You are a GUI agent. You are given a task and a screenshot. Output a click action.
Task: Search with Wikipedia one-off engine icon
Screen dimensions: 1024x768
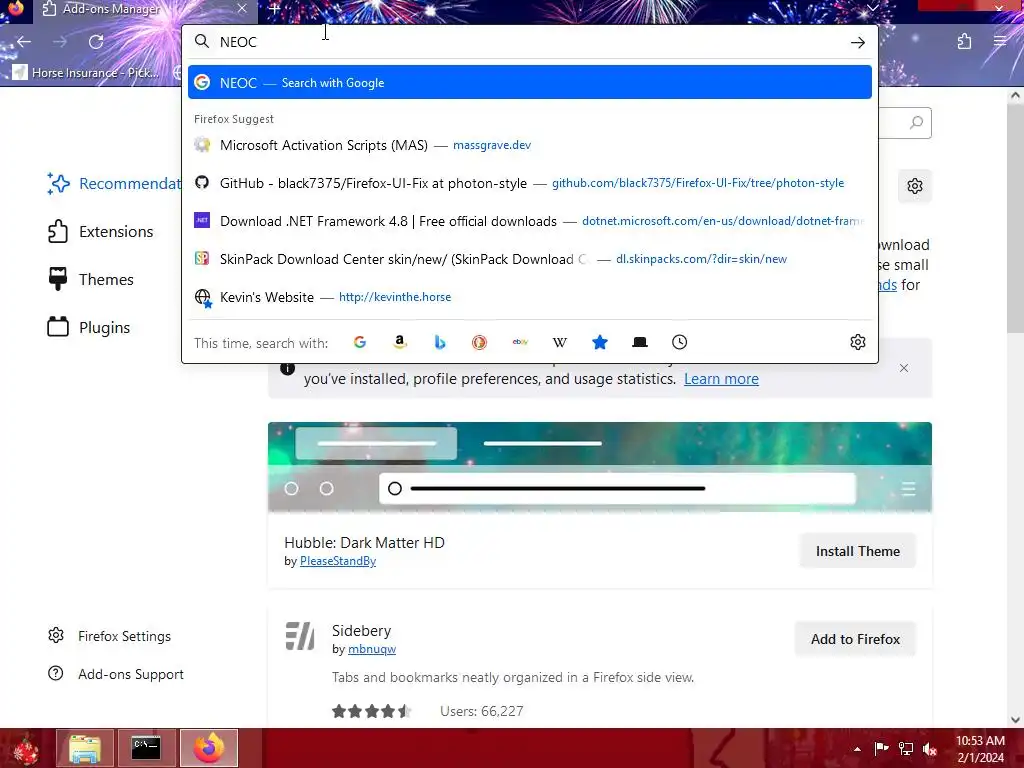click(560, 342)
